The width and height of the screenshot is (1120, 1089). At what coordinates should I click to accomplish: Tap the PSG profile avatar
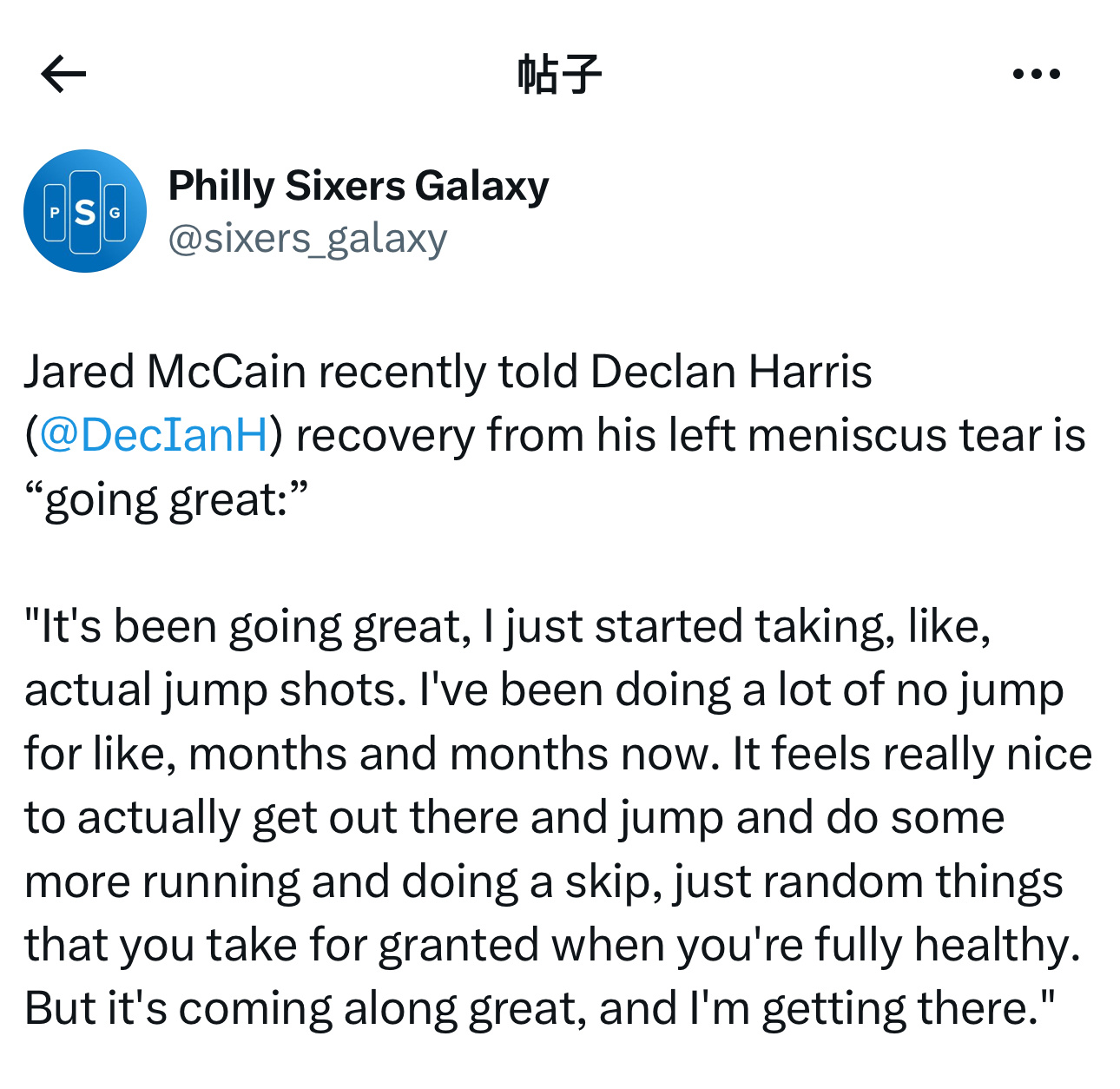pos(85,211)
